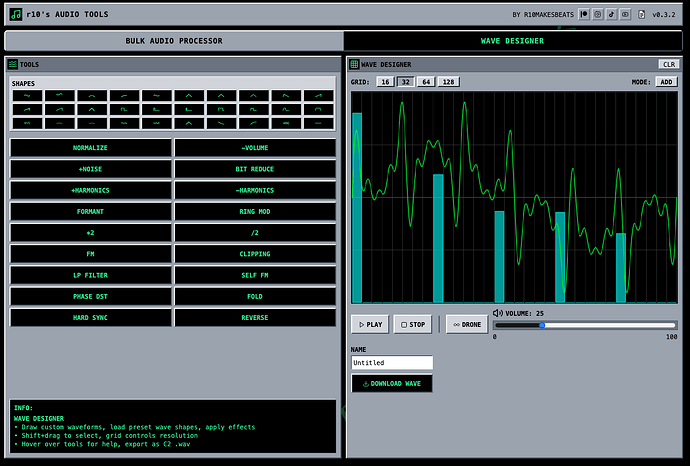The height and width of the screenshot is (466, 690).
Task: Apply the Reverse tool
Action: 255,318
